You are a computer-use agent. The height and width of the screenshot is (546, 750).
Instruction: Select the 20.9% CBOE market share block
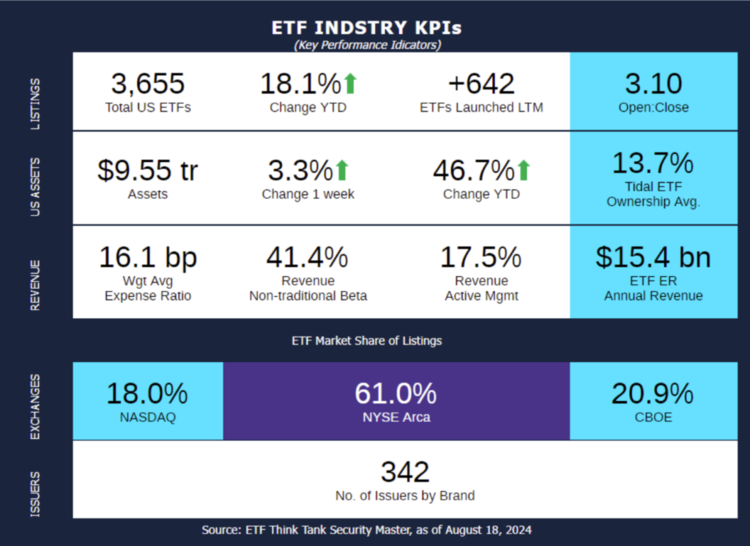pos(652,401)
